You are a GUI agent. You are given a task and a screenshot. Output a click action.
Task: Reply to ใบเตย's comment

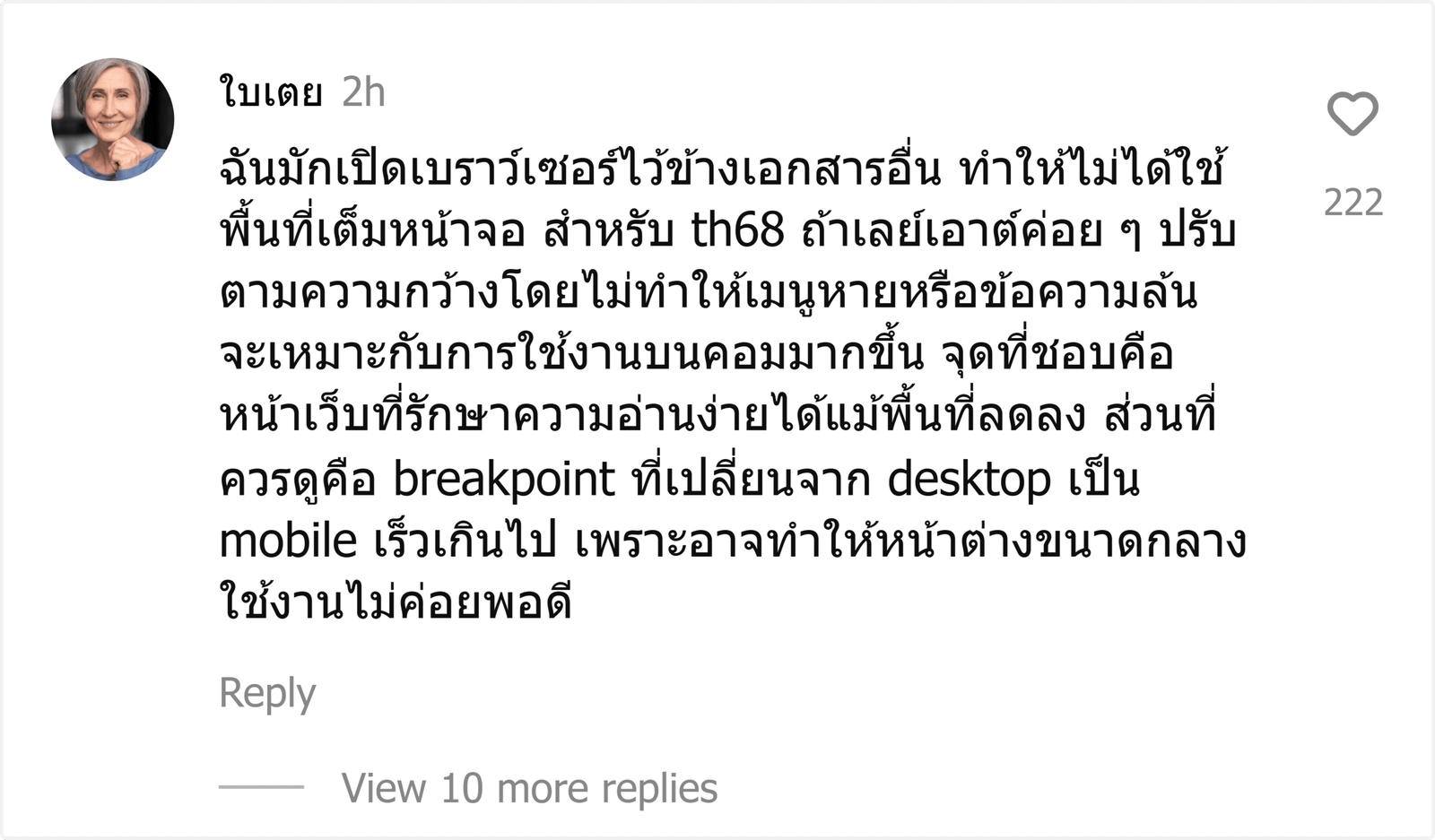(267, 694)
